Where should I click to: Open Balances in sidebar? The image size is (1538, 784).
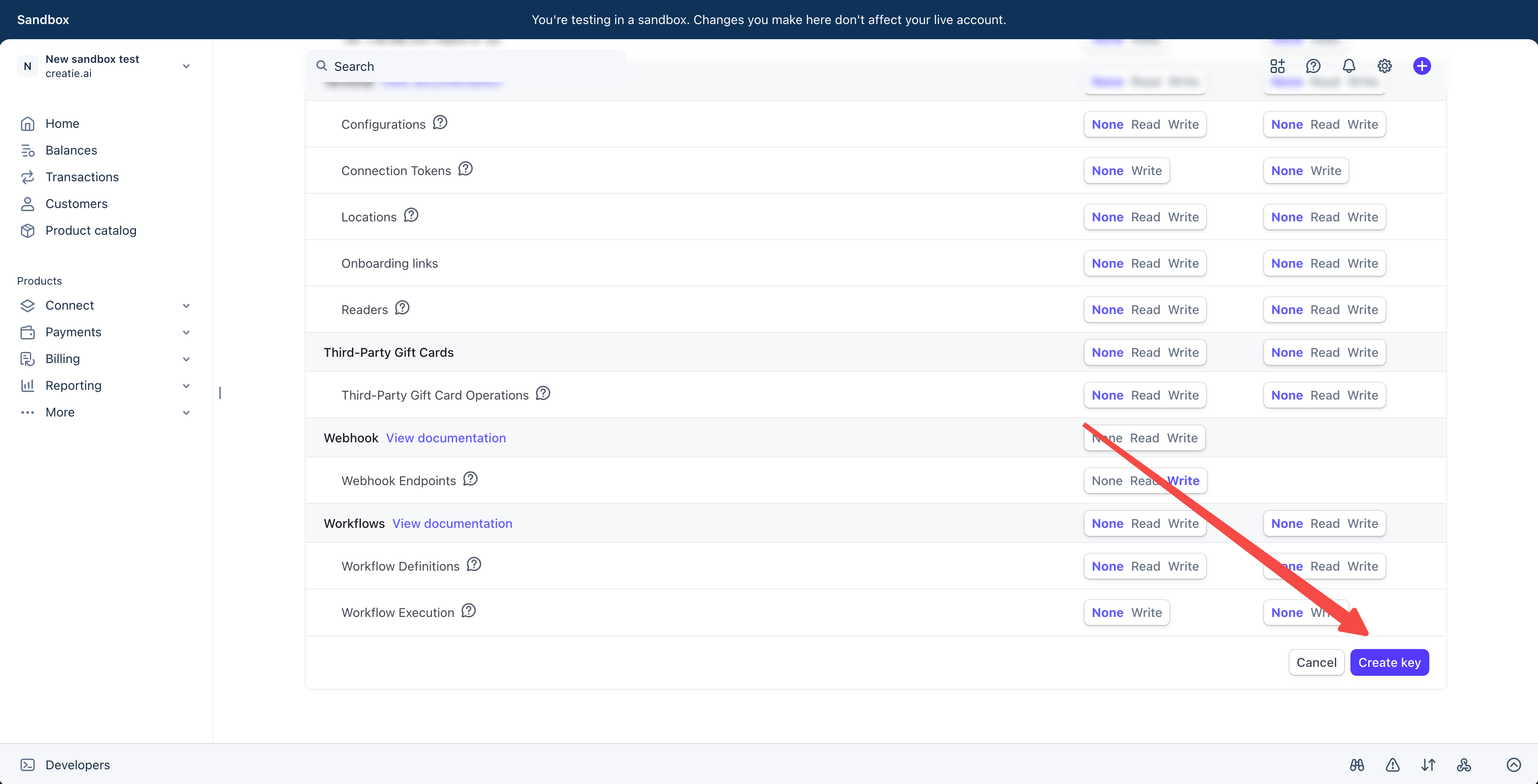tap(71, 151)
